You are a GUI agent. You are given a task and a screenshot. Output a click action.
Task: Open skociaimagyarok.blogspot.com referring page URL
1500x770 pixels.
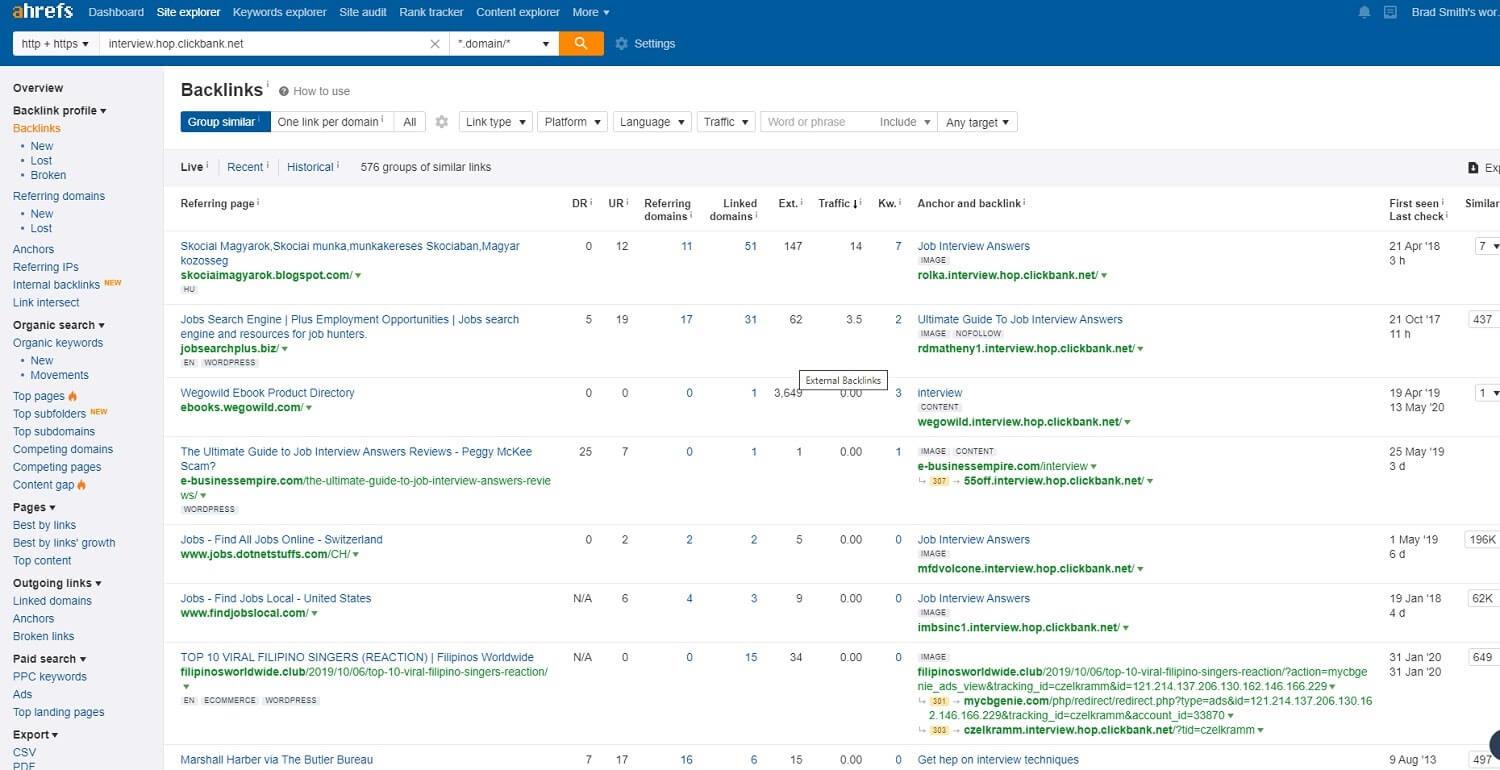tap(266, 275)
